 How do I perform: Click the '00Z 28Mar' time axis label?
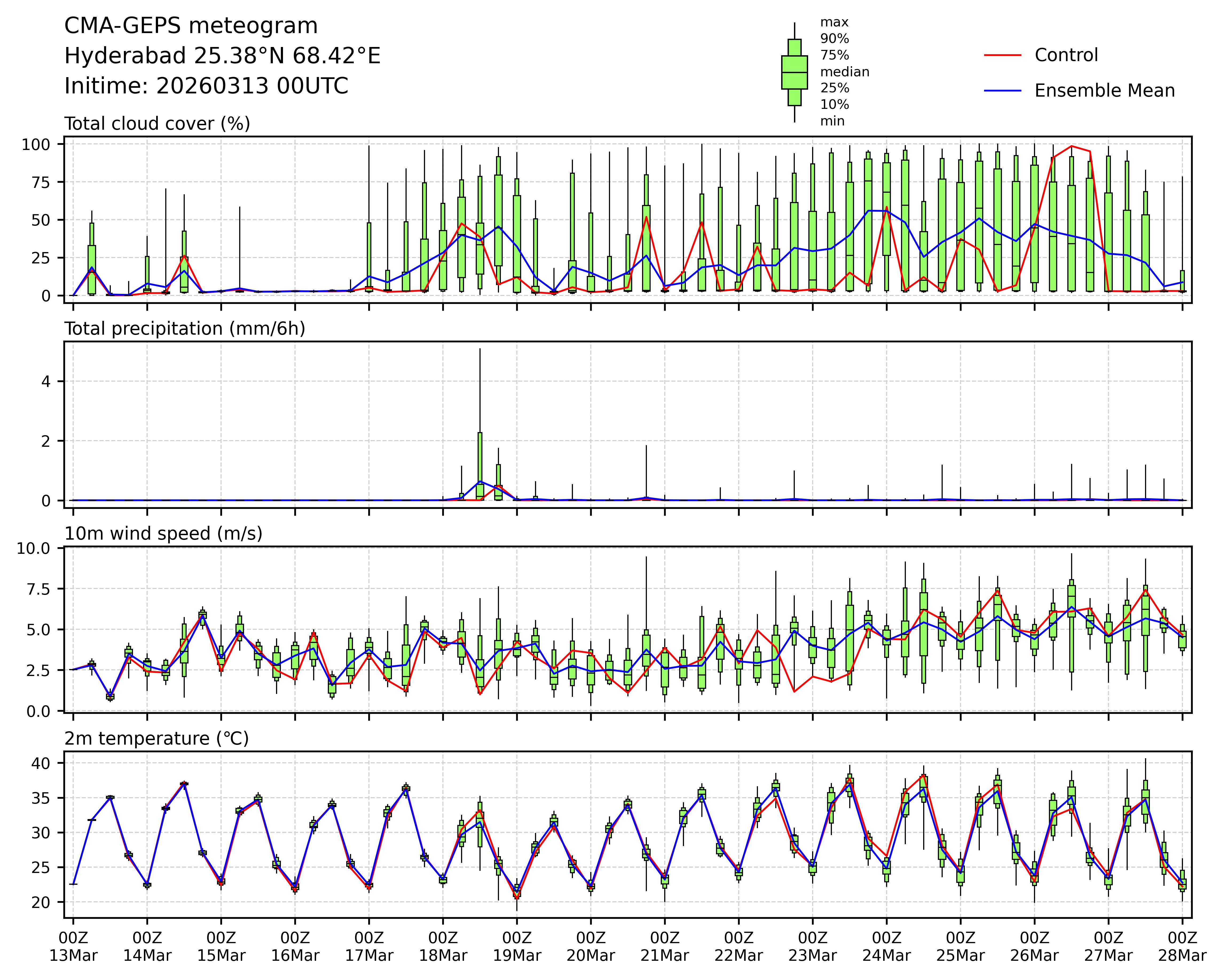point(1182,947)
